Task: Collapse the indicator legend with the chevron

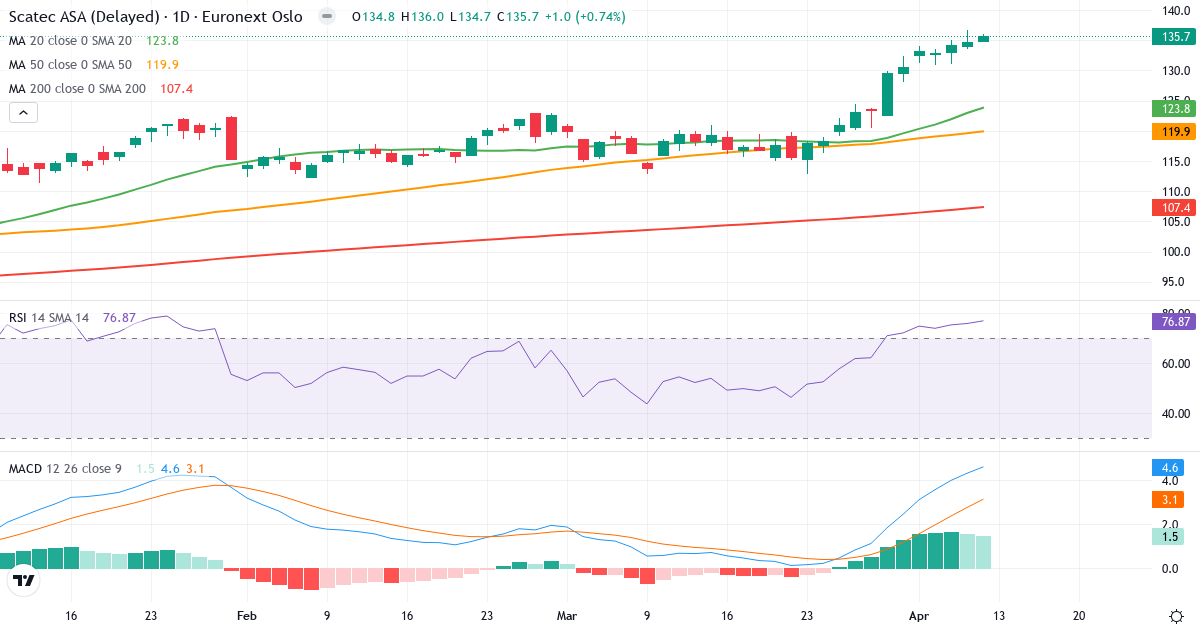Action: (22, 112)
